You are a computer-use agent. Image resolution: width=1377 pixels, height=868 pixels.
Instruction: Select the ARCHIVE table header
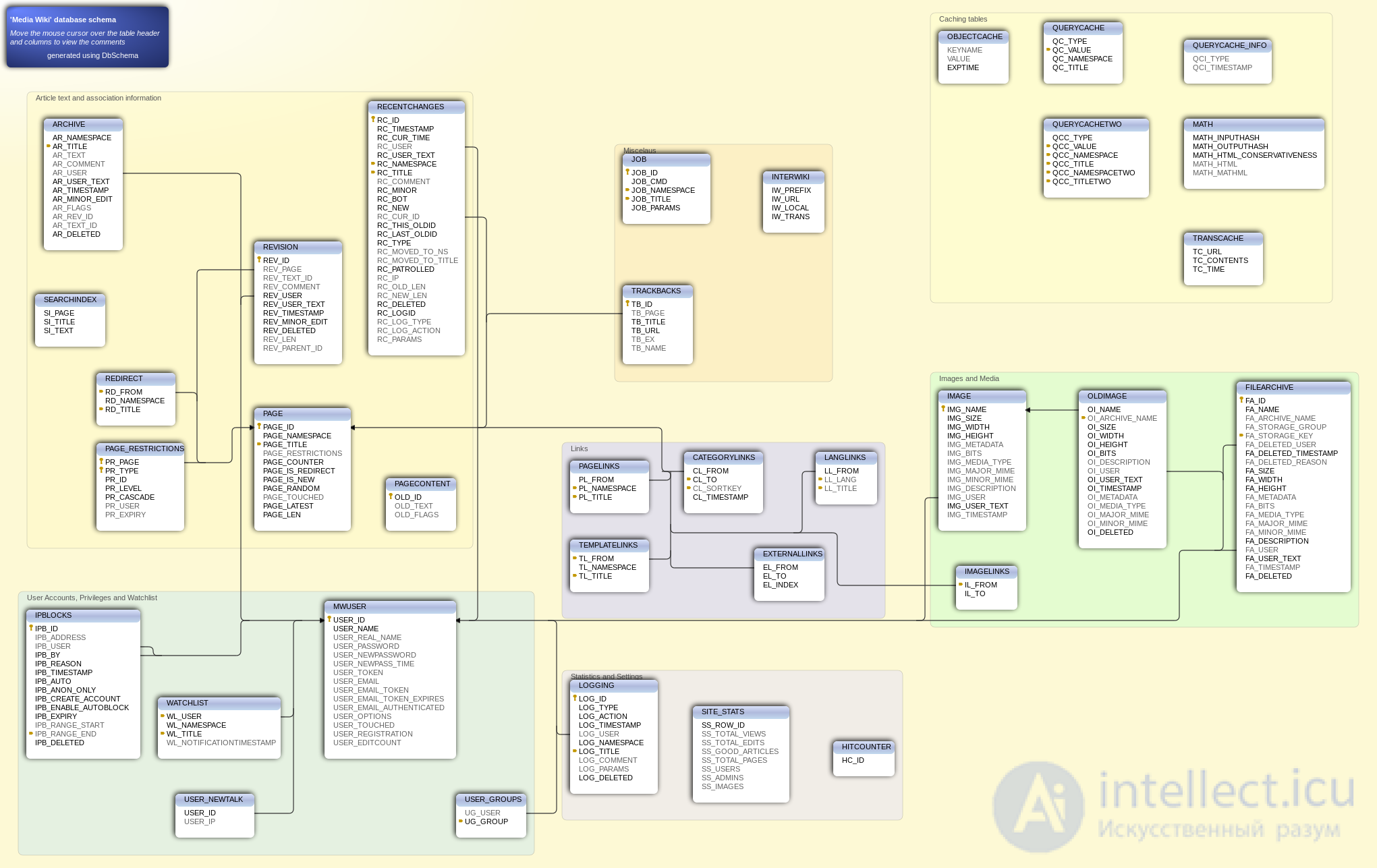pos(83,124)
